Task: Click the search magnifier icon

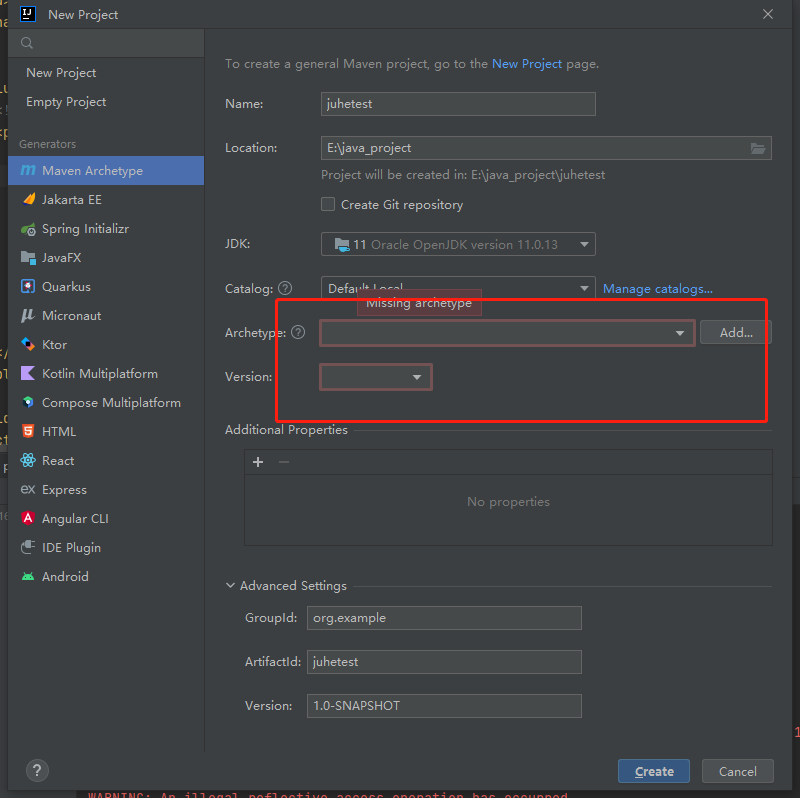Action: tap(27, 43)
